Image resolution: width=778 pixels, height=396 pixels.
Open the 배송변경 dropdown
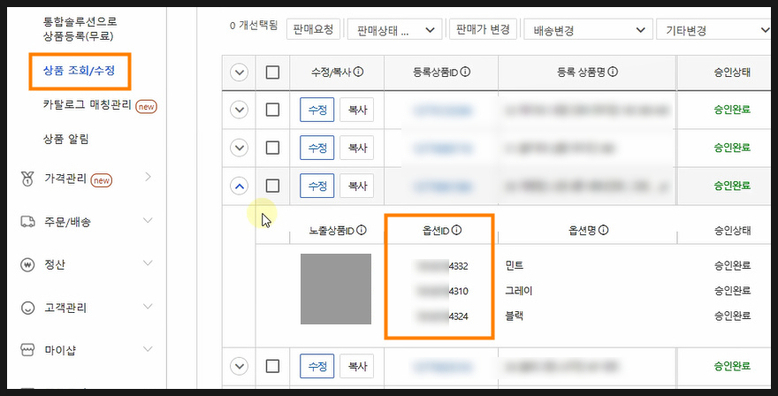(588, 30)
